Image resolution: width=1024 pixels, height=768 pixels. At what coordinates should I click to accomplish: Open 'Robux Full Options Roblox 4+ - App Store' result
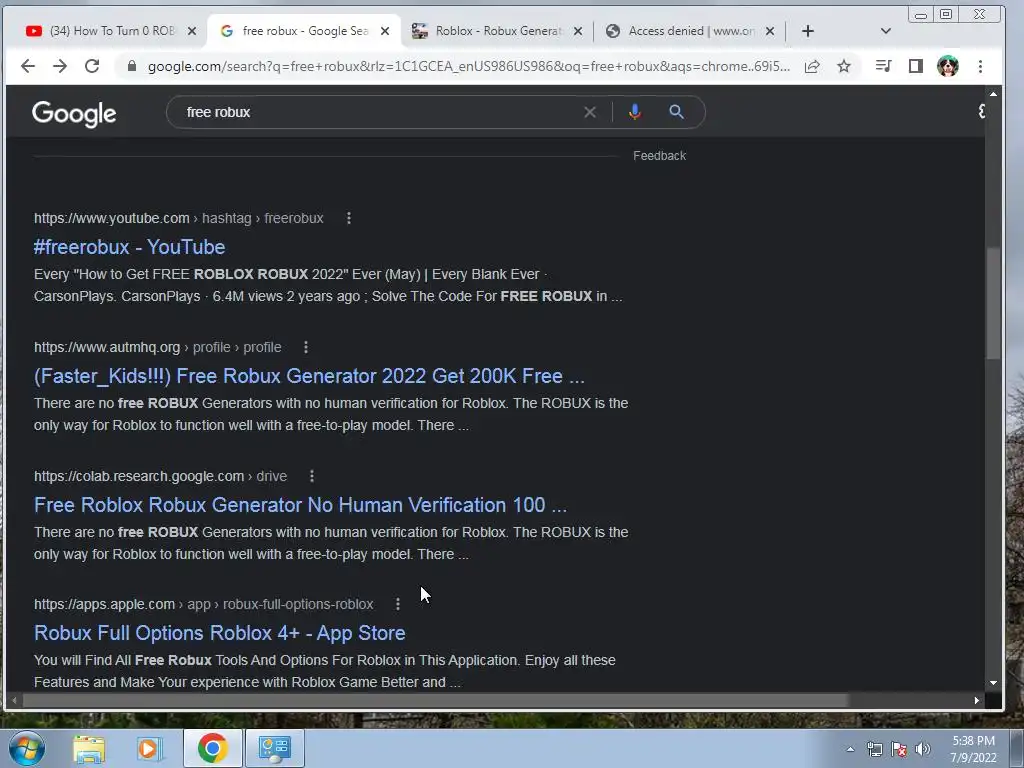(x=219, y=633)
